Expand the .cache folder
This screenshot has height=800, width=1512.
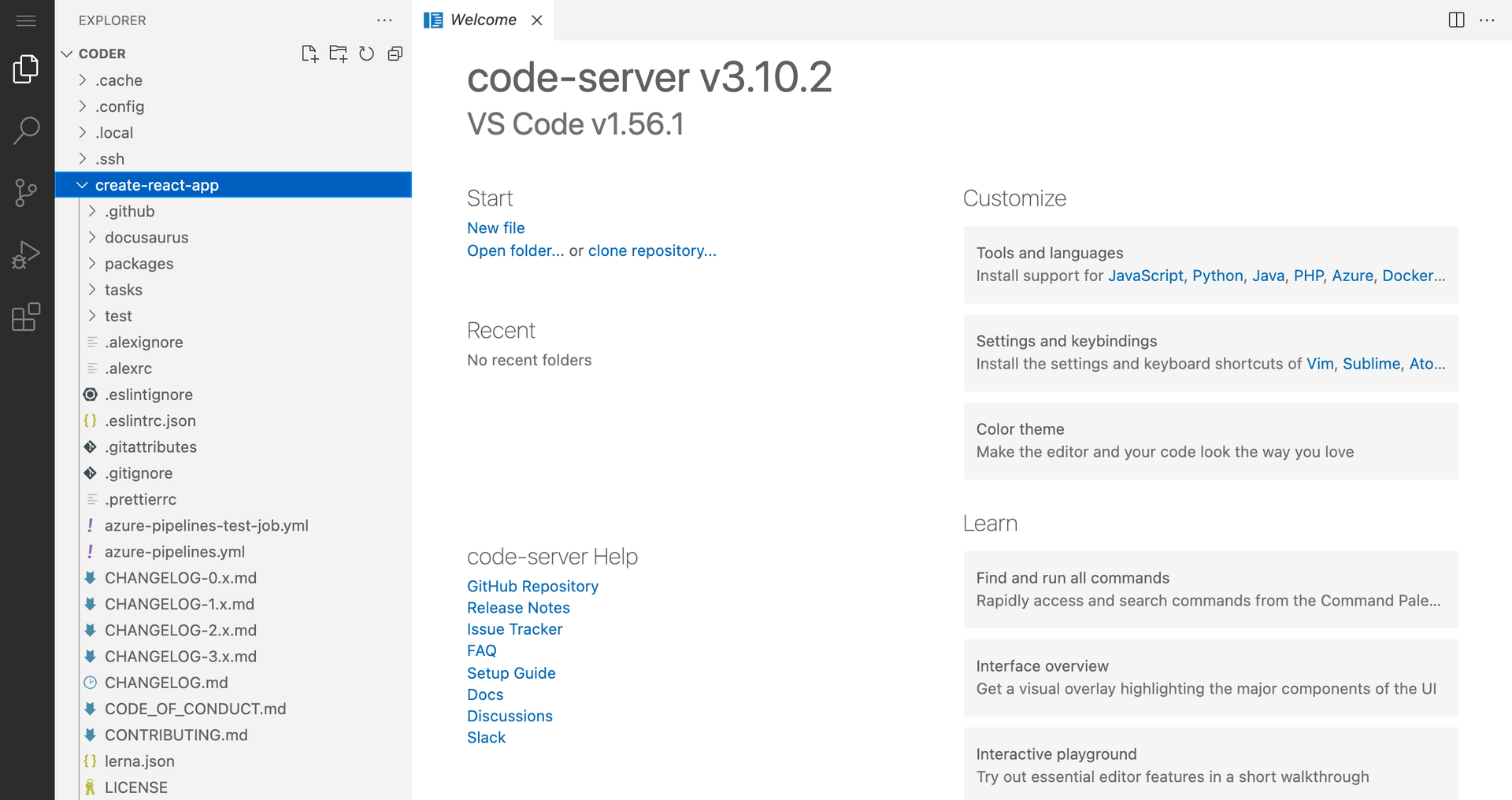pos(233,80)
